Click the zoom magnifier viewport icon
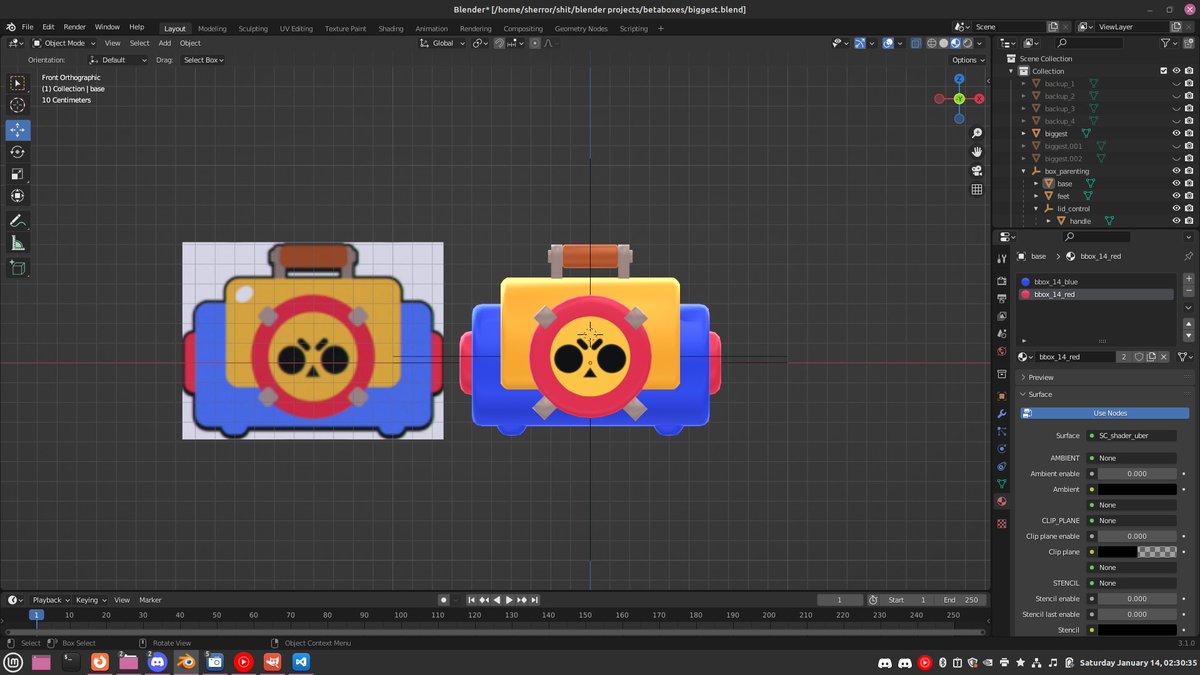1200x675 pixels. [976, 133]
